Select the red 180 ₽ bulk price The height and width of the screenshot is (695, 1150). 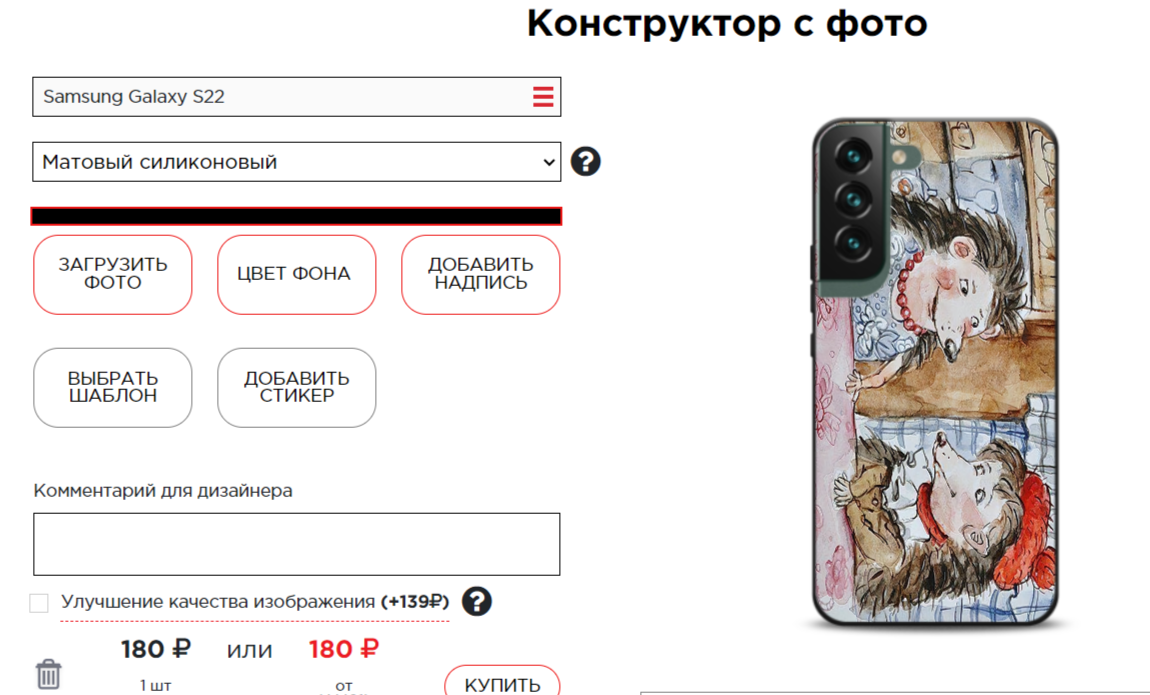coord(343,650)
